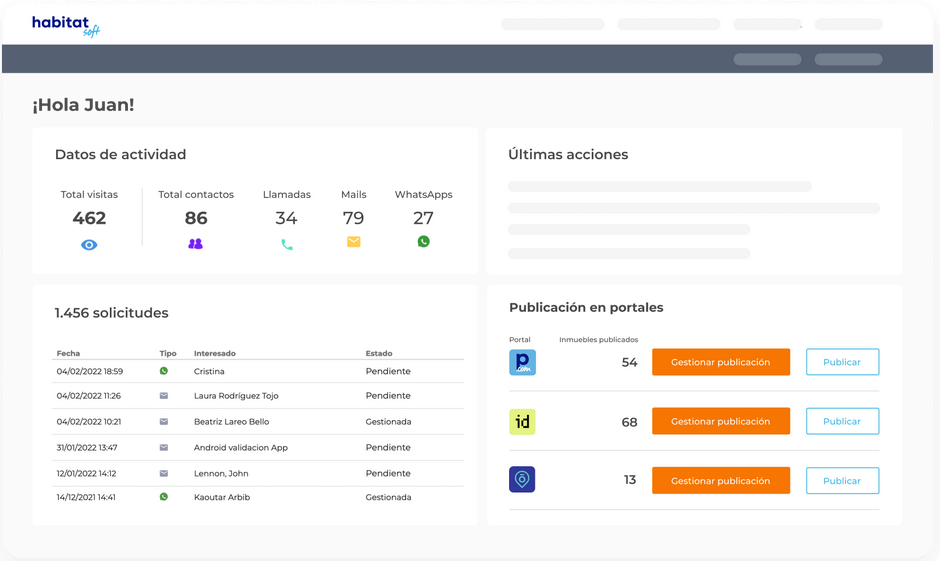Click the blue P.com portal logo
Image resolution: width=940 pixels, height=561 pixels.
522,362
